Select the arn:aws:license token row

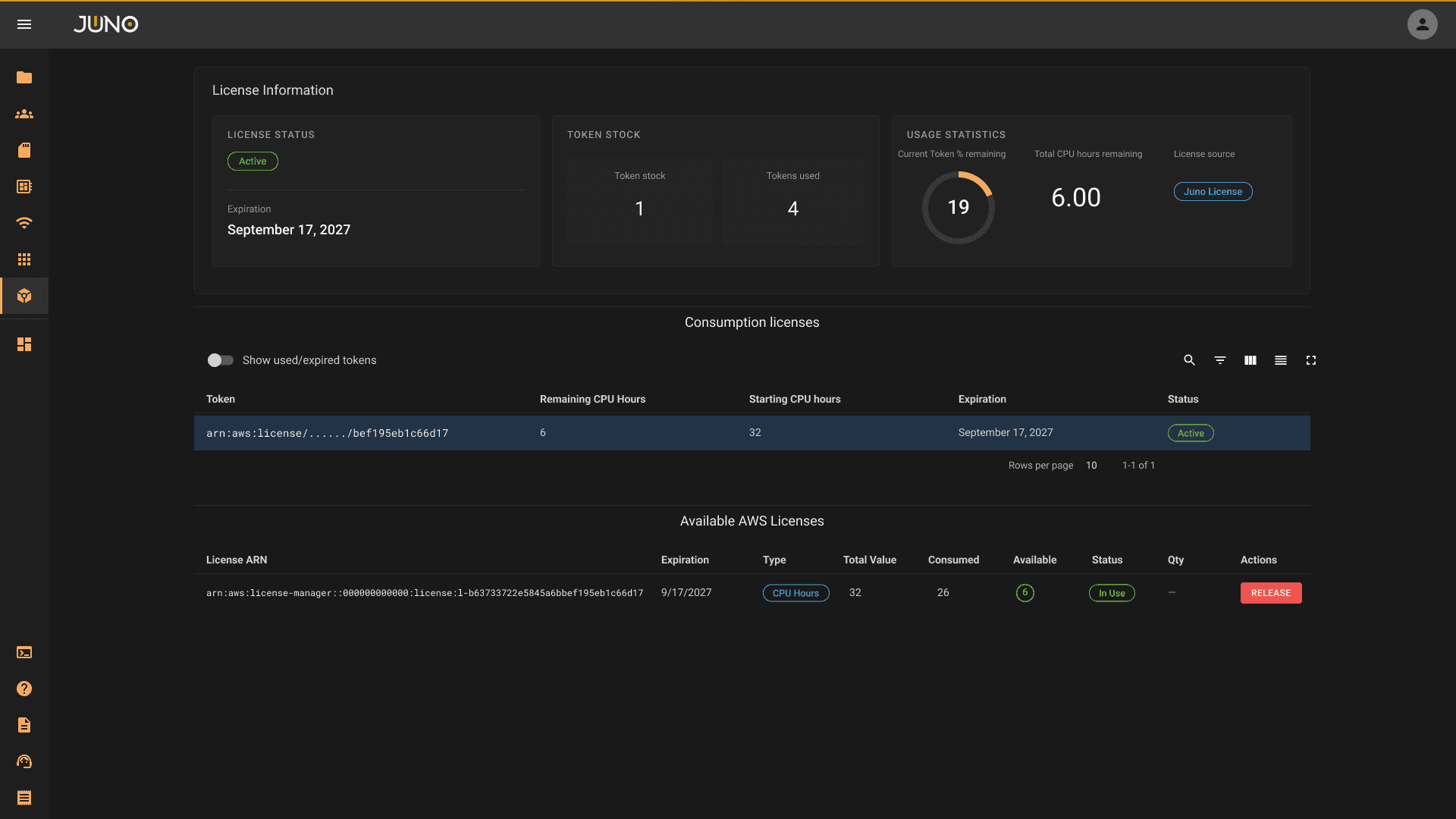pos(752,433)
